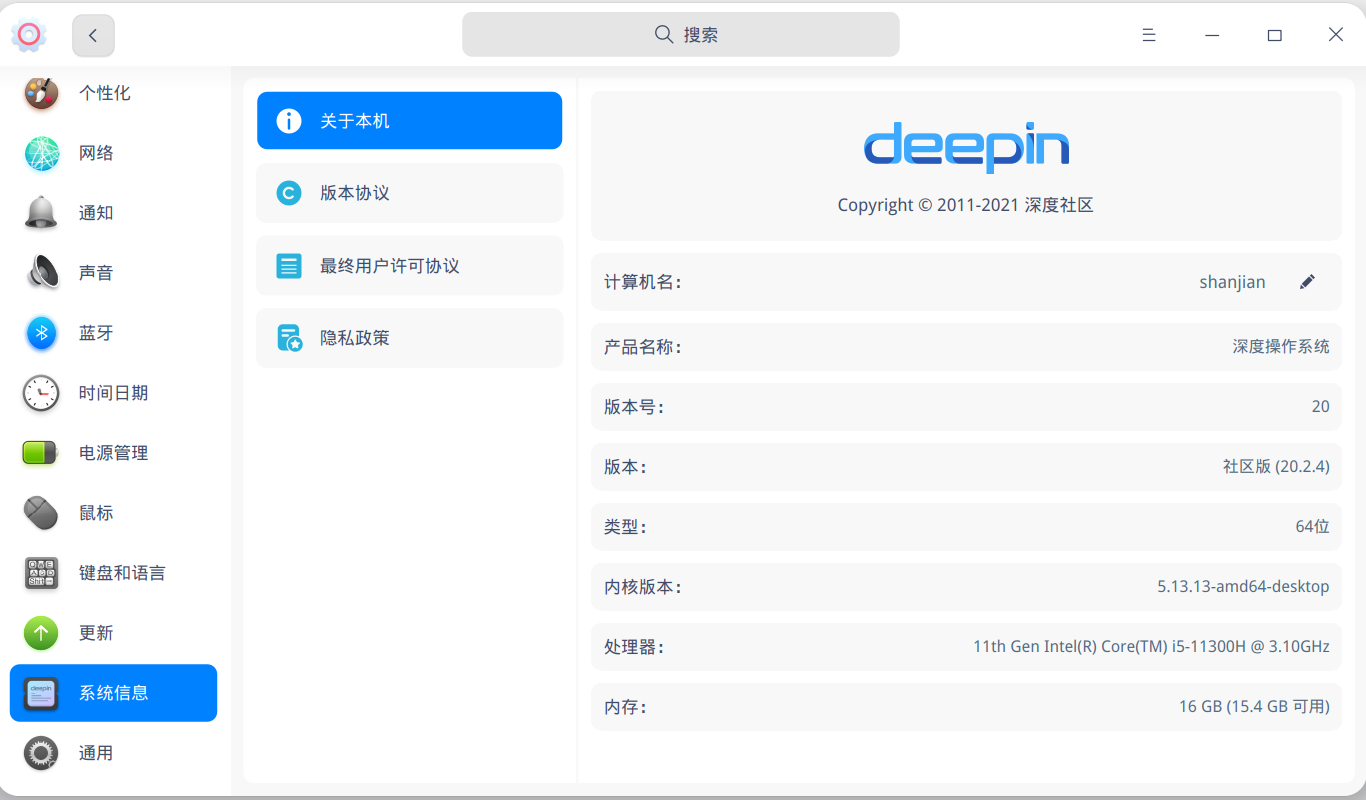This screenshot has width=1366, height=800.
Task: Close the Control Center window
Action: tap(1336, 35)
